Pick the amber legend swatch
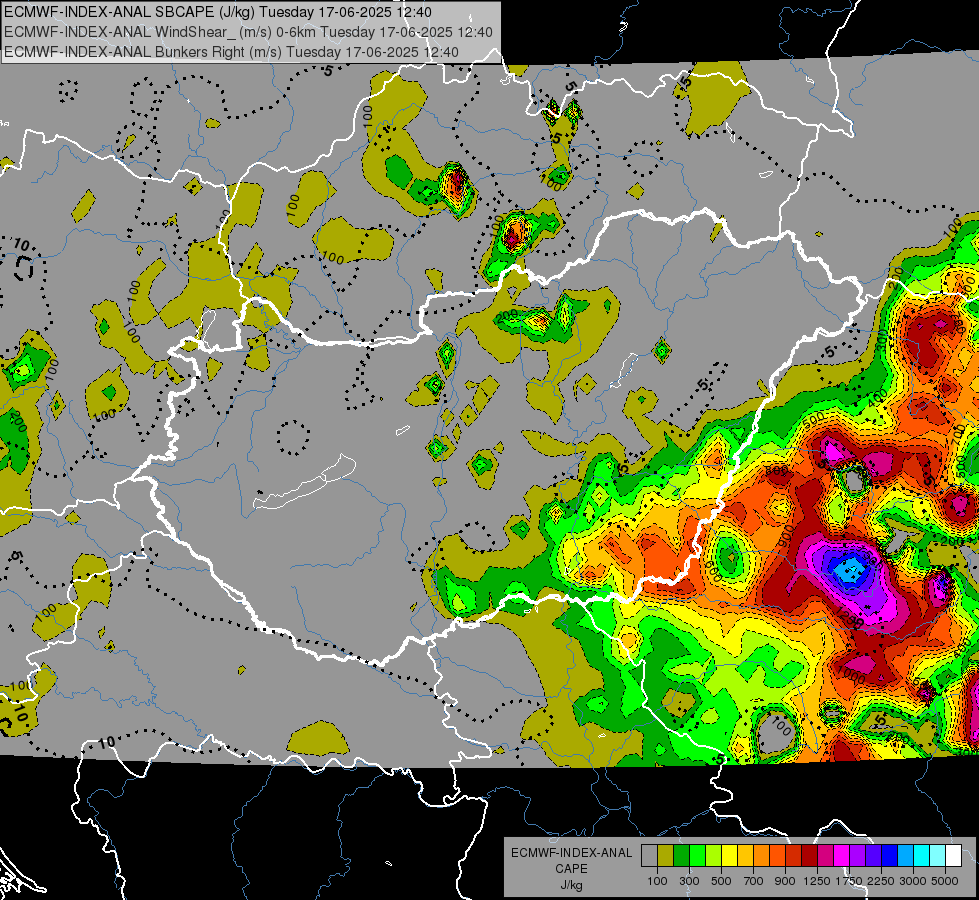This screenshot has width=979, height=900. click(745, 856)
